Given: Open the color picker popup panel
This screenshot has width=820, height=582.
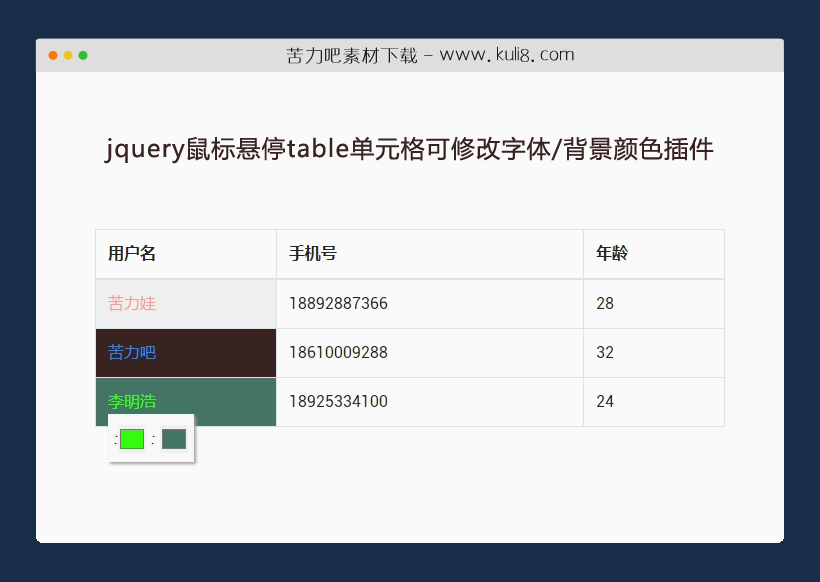Looking at the screenshot, I should (x=150, y=438).
